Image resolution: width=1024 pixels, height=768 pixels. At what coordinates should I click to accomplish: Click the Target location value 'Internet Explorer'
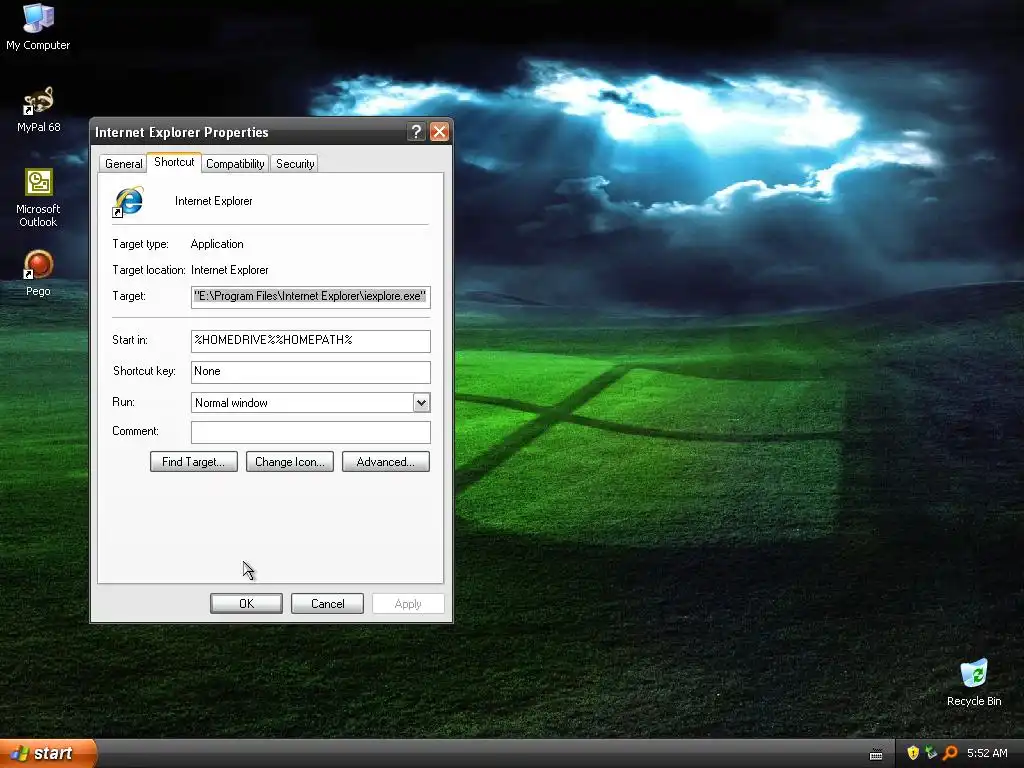pos(229,270)
